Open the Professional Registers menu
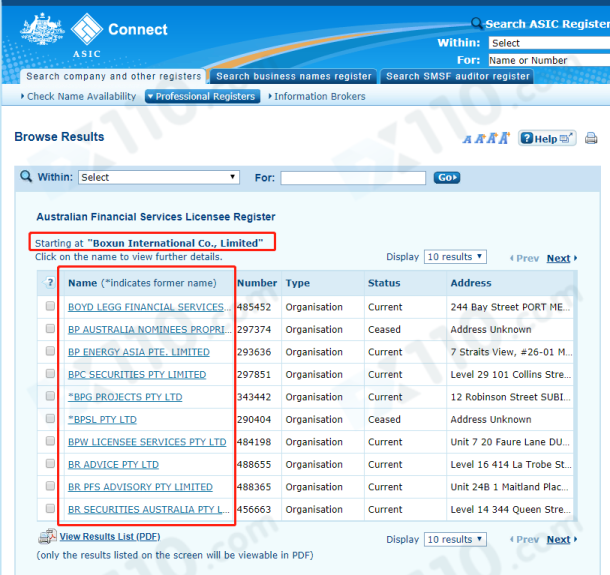 (x=202, y=97)
